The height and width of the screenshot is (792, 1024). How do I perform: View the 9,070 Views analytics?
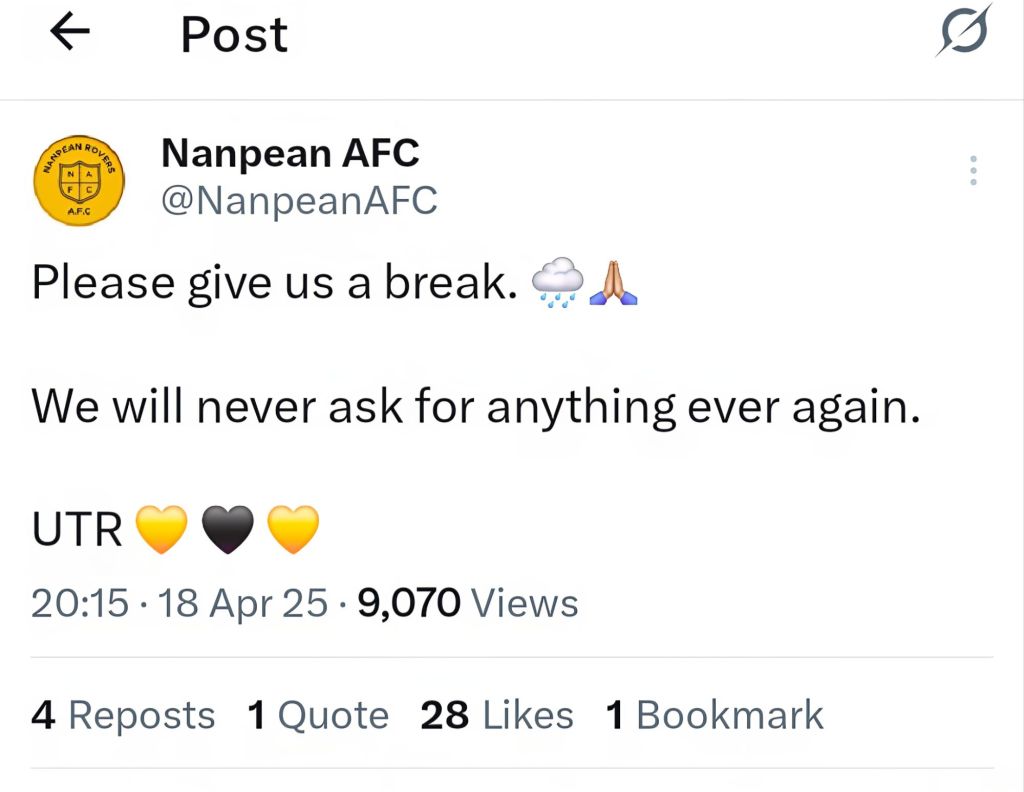[467, 603]
